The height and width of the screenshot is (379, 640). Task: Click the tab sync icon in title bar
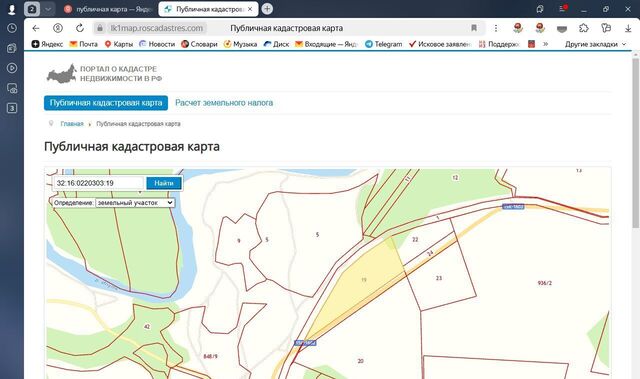(540, 9)
